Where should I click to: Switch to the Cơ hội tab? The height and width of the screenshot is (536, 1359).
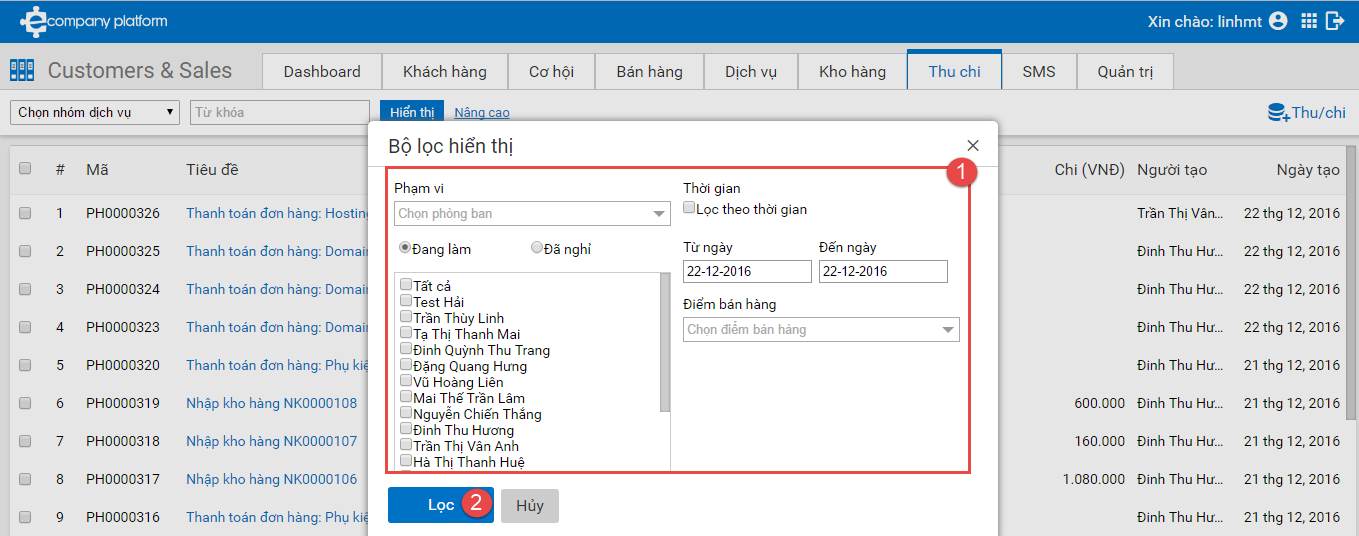(x=552, y=71)
